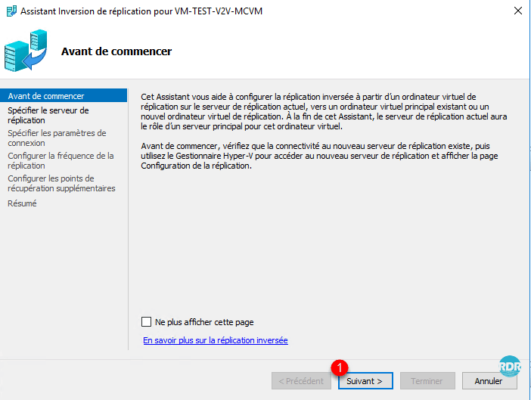Screen dimensions: 531x400
Task: Select 'Avant de commencer' step in sidebar
Action: [x=63, y=96]
